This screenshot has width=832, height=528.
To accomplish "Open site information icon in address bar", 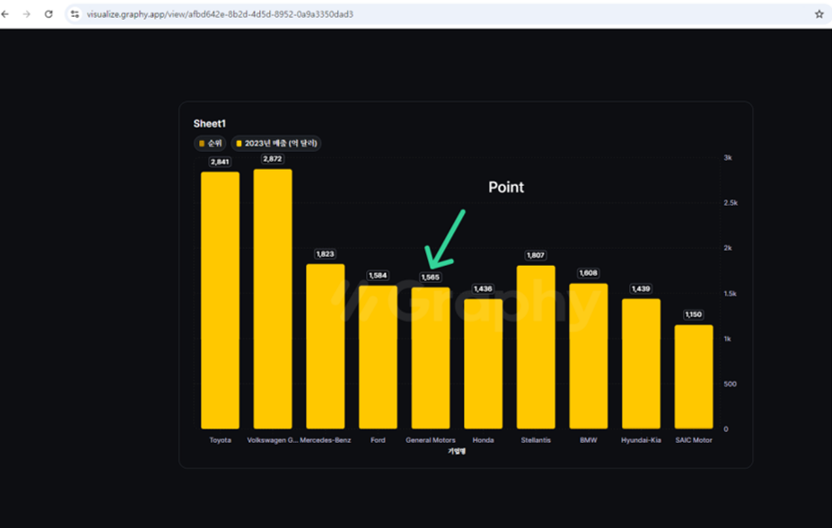I will (x=75, y=14).
